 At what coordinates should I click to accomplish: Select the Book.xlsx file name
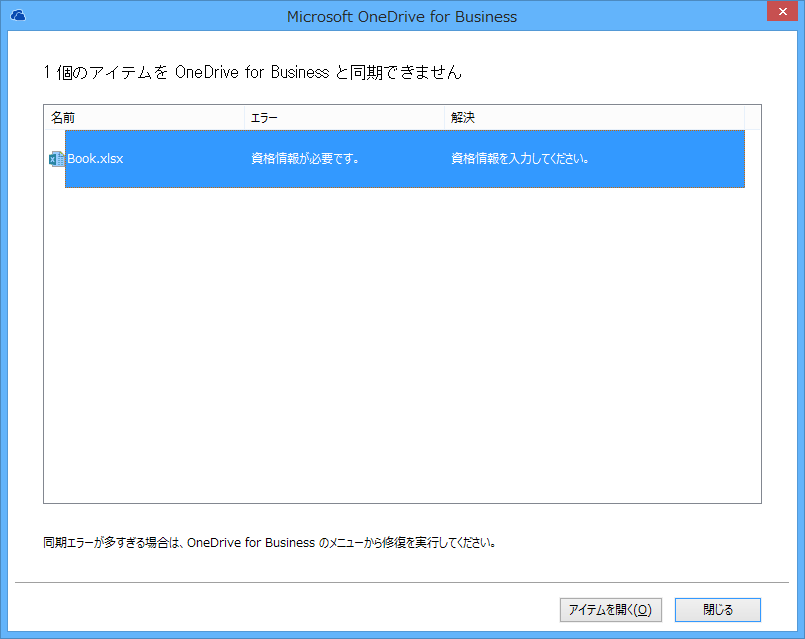(95, 159)
